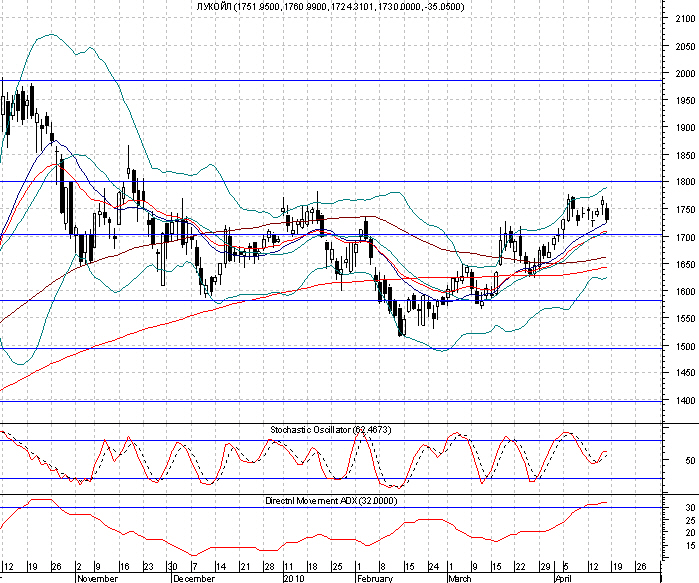The image size is (699, 583).
Task: Click the 1450 price axis label
Action: 685,373
